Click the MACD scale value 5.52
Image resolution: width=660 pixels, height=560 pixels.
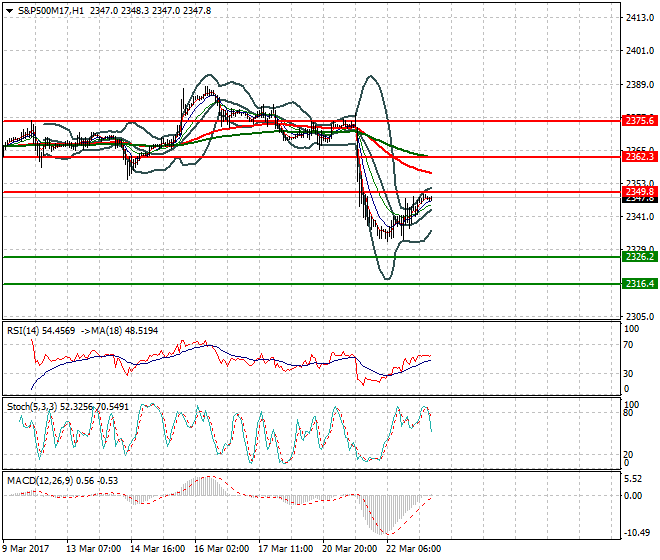point(633,479)
